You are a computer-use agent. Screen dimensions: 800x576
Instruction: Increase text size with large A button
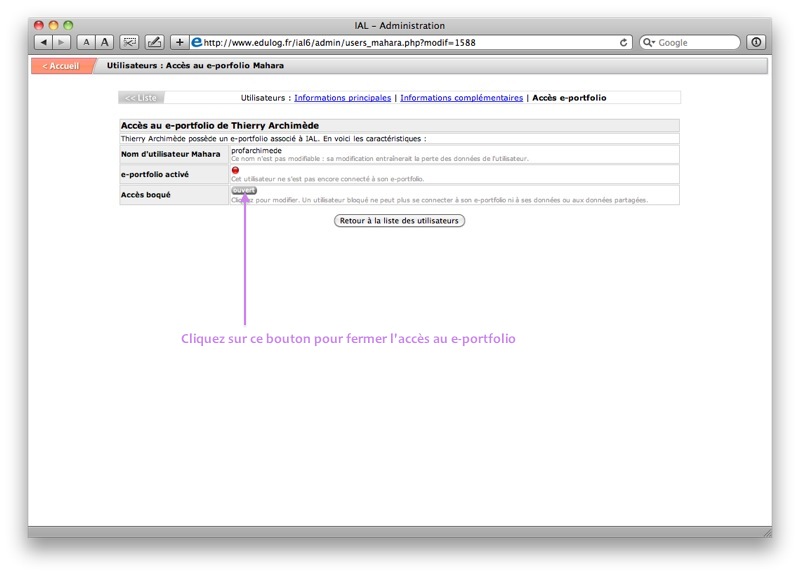[x=104, y=42]
